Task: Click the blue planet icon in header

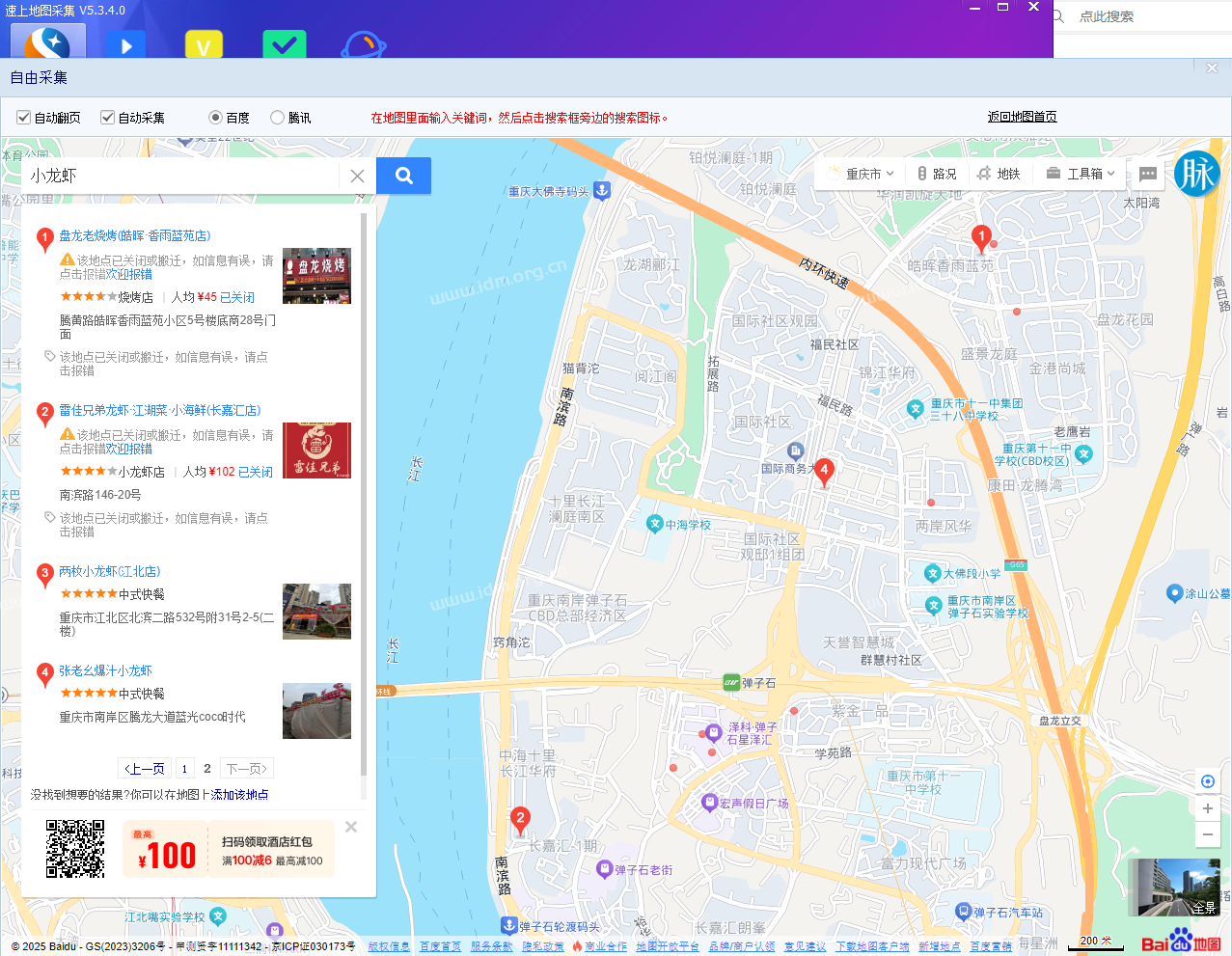Action: (364, 45)
